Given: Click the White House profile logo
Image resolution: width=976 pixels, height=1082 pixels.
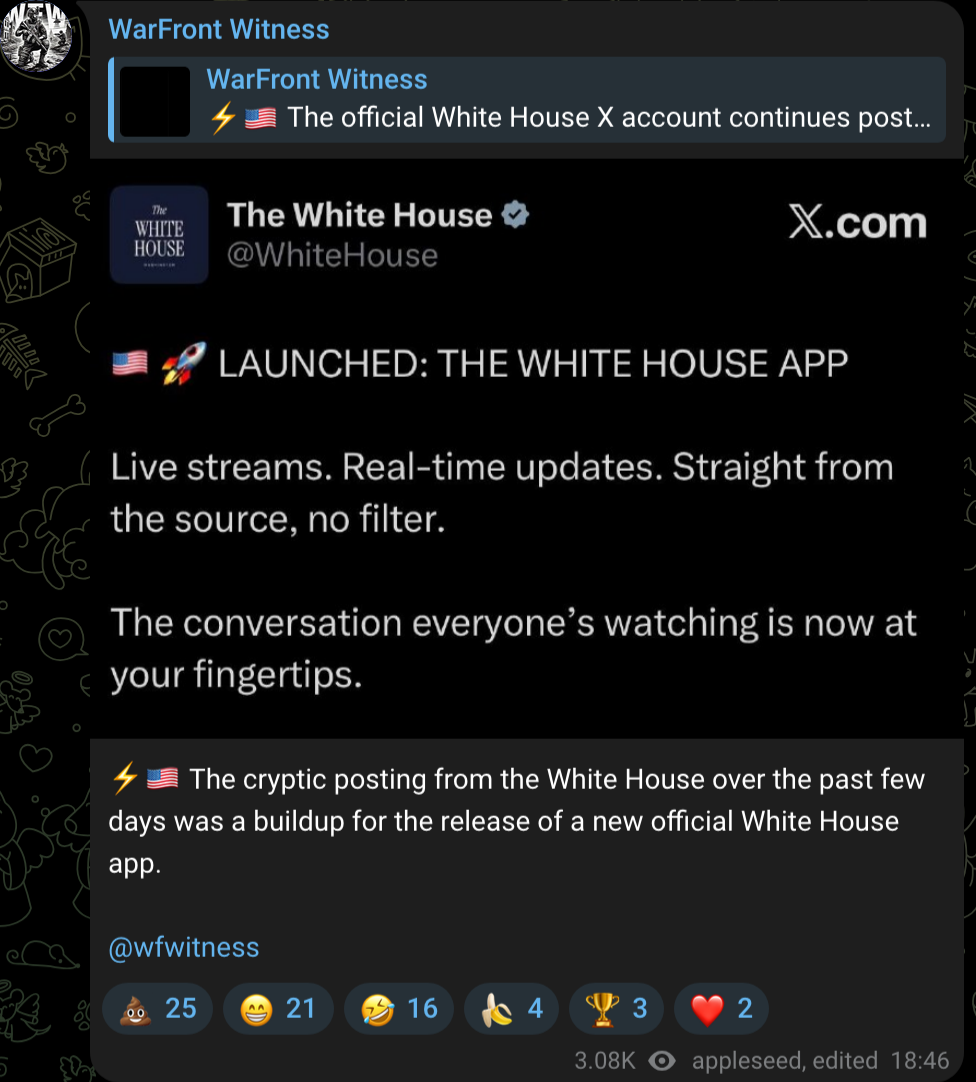Looking at the screenshot, I should point(159,235).
